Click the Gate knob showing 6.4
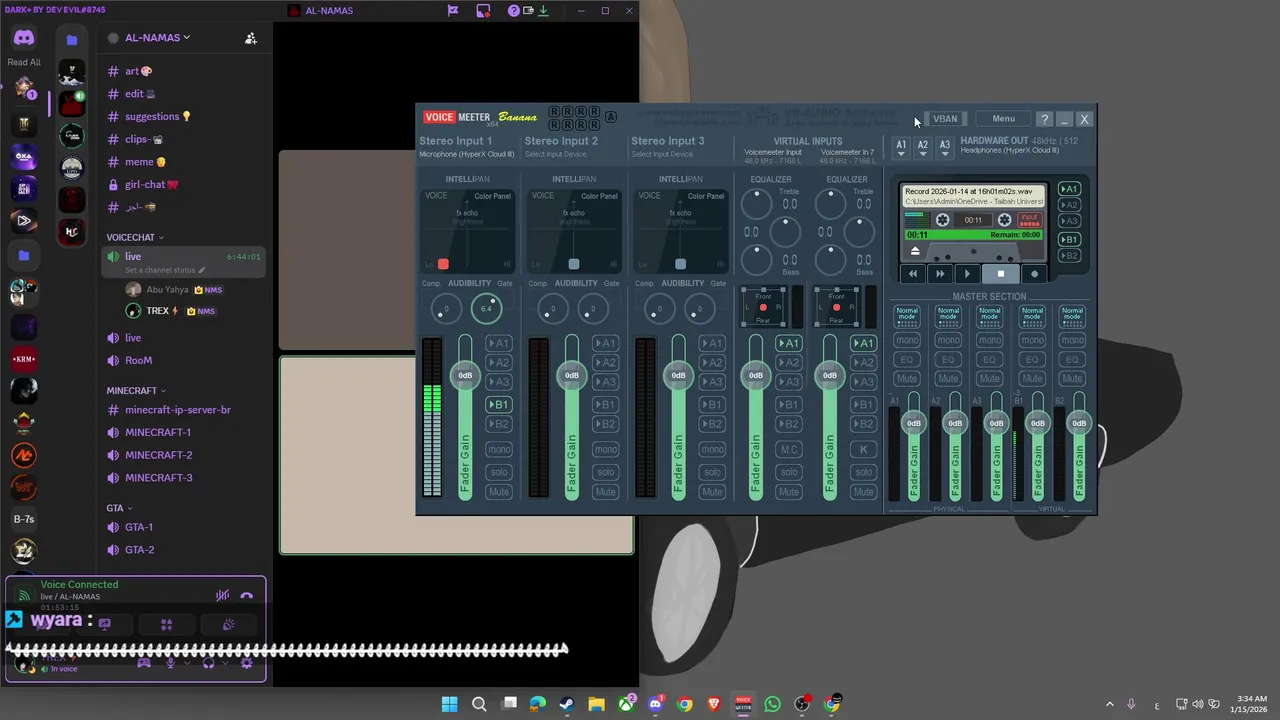 click(x=486, y=308)
